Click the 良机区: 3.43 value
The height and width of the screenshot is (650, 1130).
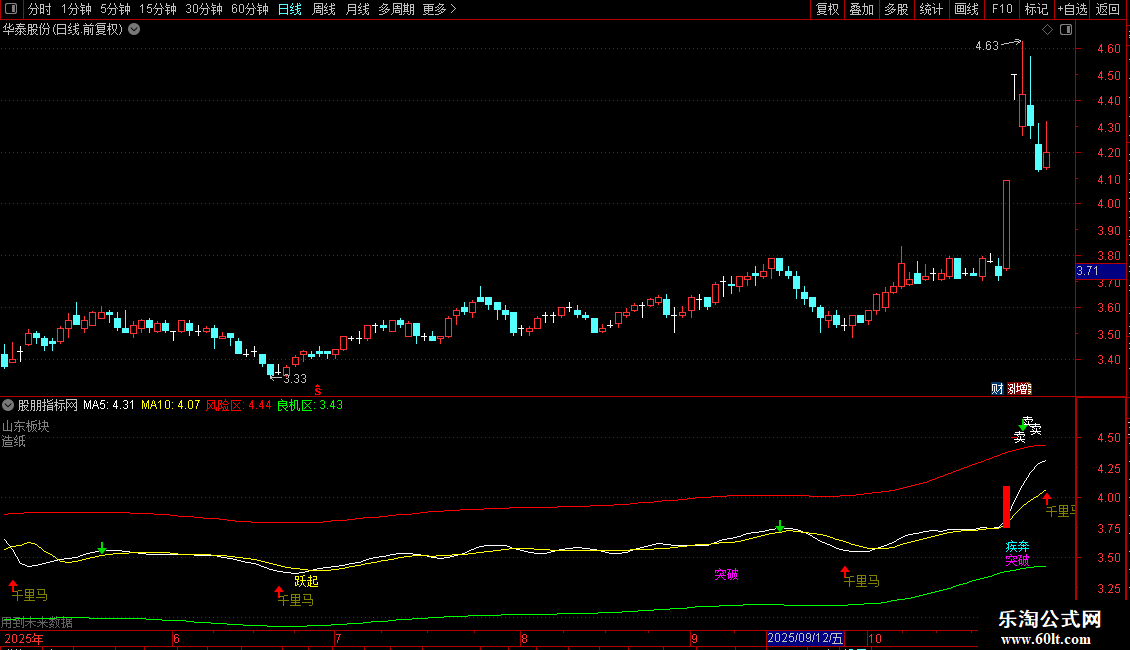click(310, 405)
